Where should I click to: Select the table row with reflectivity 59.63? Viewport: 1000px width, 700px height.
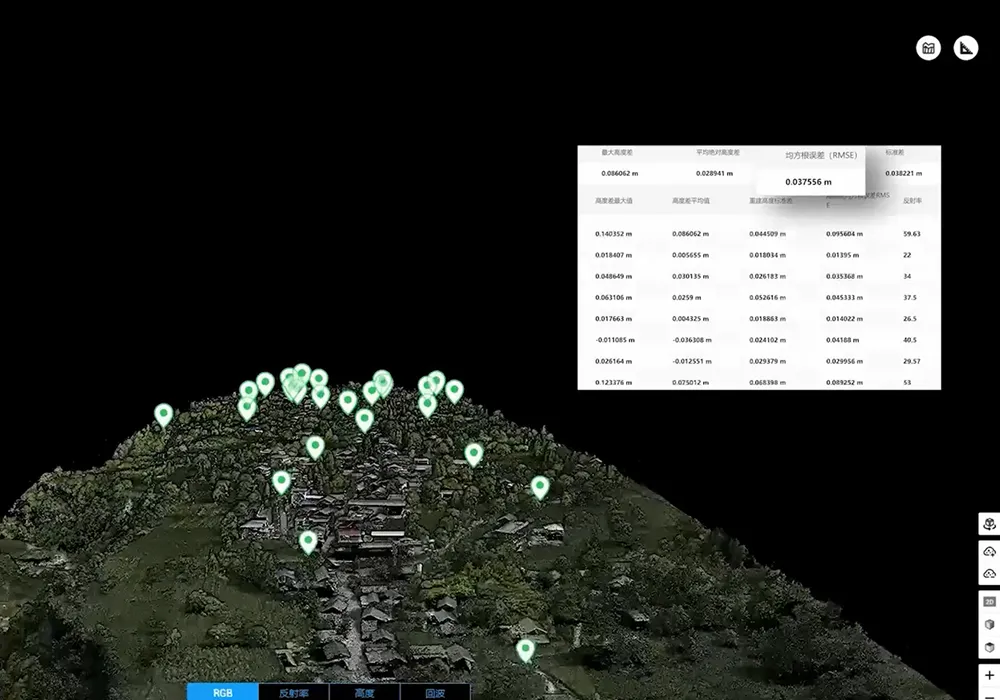pyautogui.click(x=758, y=234)
